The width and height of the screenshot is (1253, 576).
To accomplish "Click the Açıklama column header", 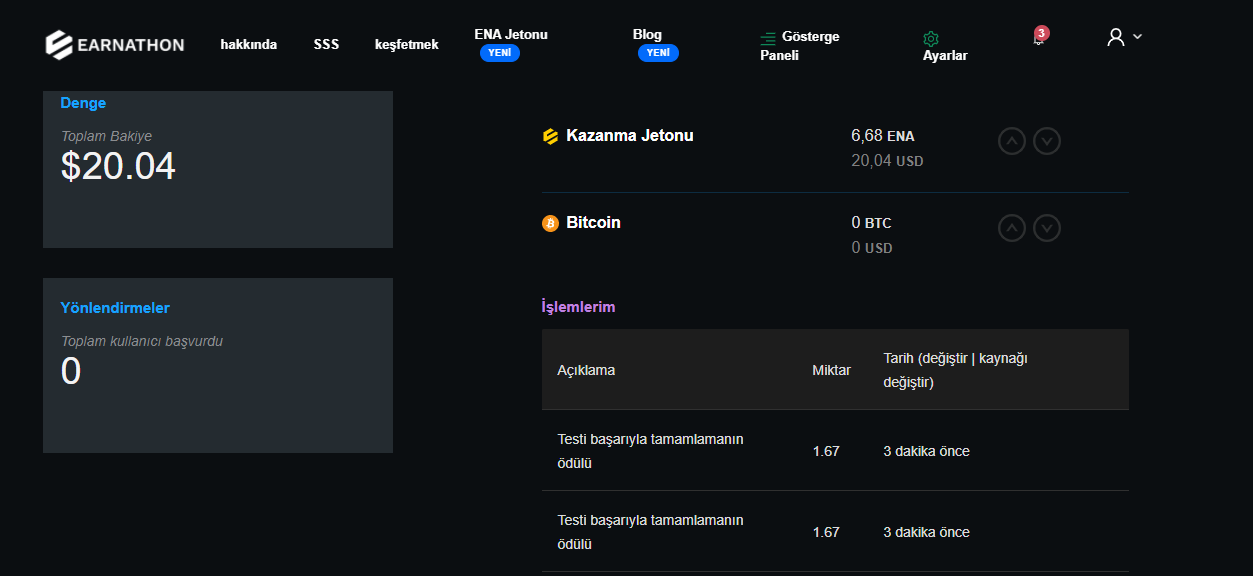I will [x=586, y=370].
